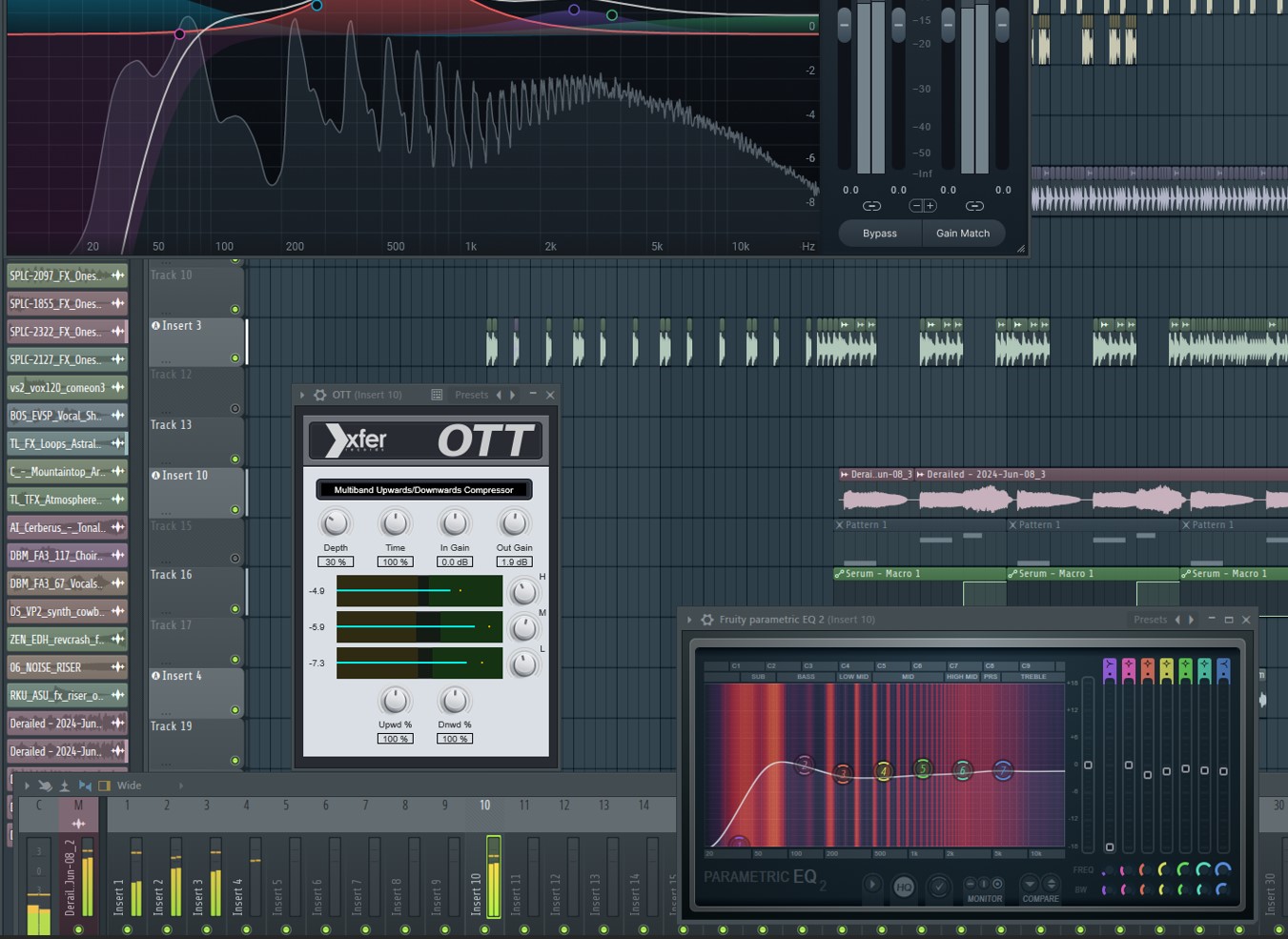Viewport: 1288px width, 939px height.
Task: Click OTT high band H knob
Action: click(x=522, y=592)
